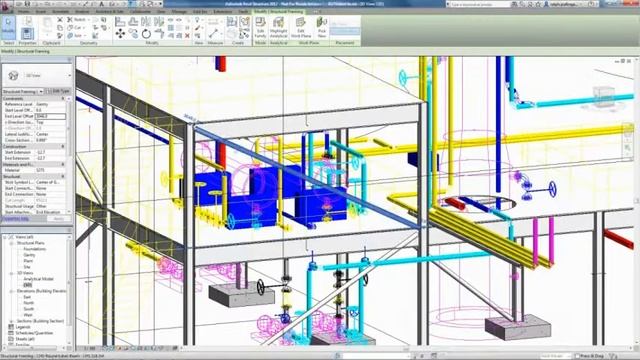640x360 pixels.
Task: Click the Sheets (all) icon in browser
Action: [x=11, y=339]
